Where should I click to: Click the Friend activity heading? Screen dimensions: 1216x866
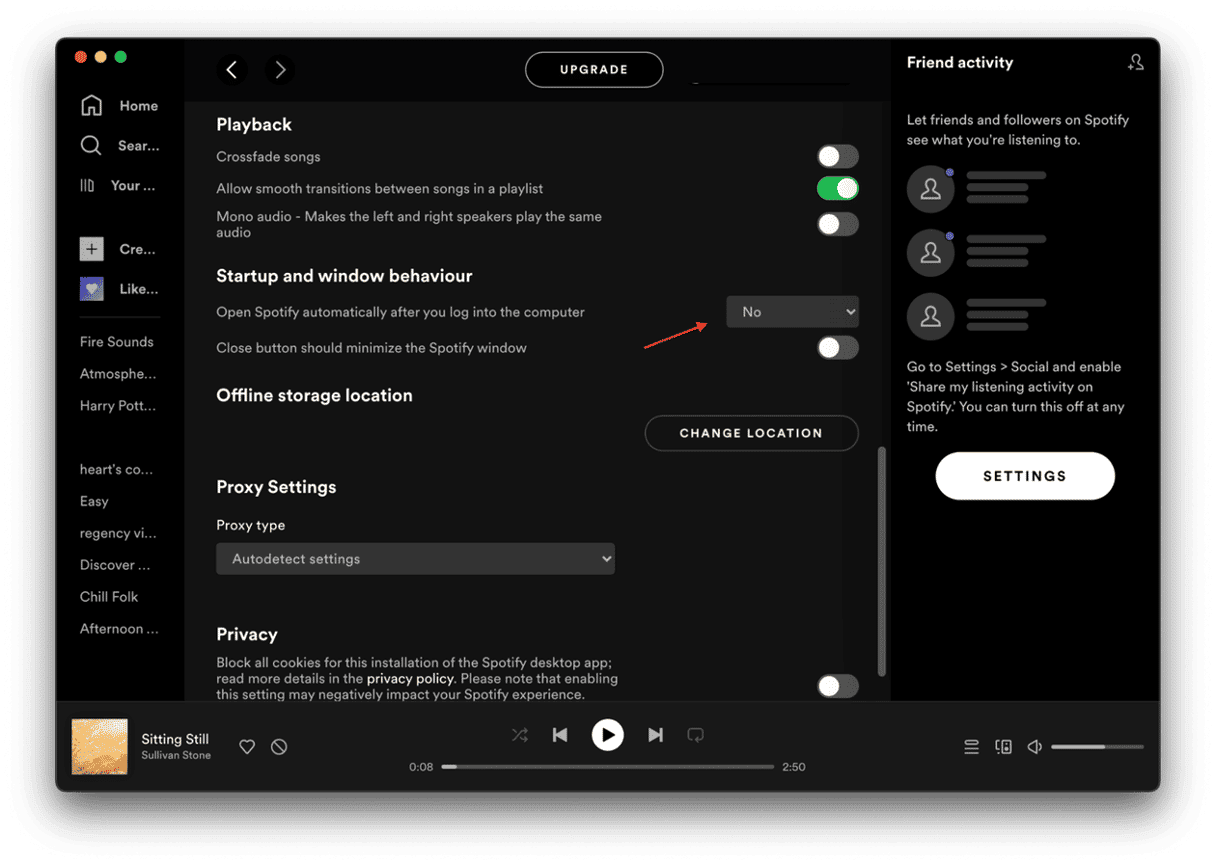click(960, 63)
